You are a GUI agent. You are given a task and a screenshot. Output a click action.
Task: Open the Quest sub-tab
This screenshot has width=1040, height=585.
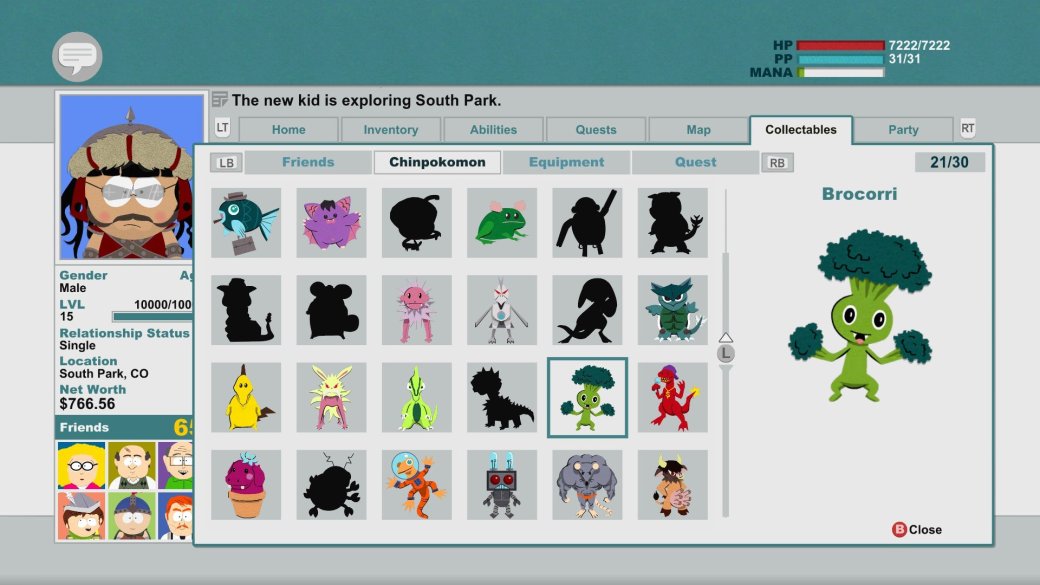pyautogui.click(x=695, y=162)
